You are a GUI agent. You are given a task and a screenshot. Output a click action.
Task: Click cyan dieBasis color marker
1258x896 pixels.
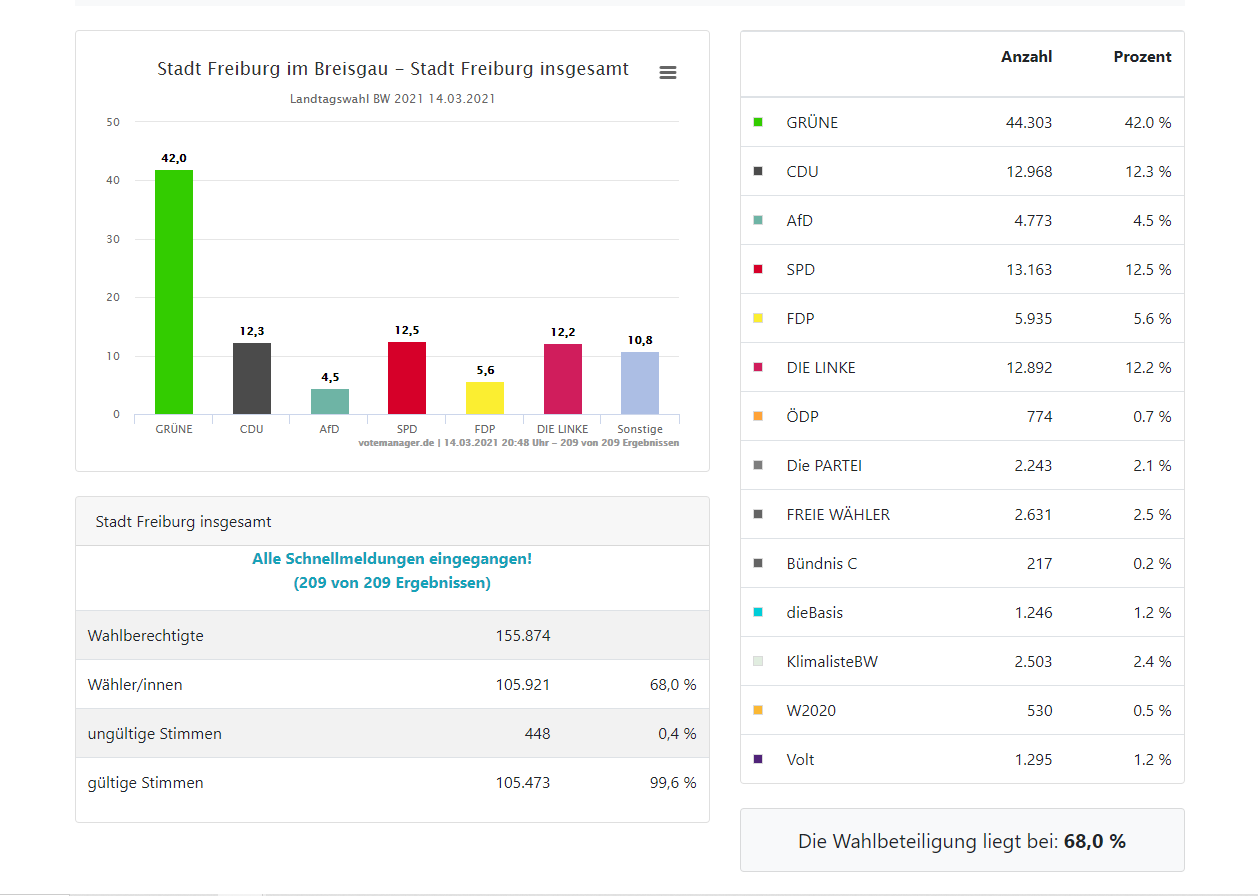(758, 612)
